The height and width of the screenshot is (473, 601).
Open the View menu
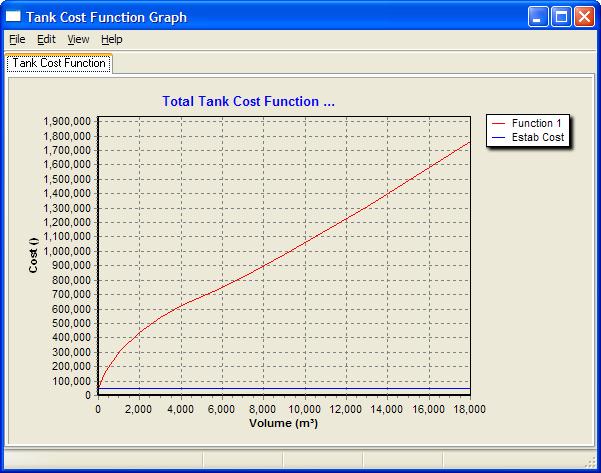[x=78, y=39]
